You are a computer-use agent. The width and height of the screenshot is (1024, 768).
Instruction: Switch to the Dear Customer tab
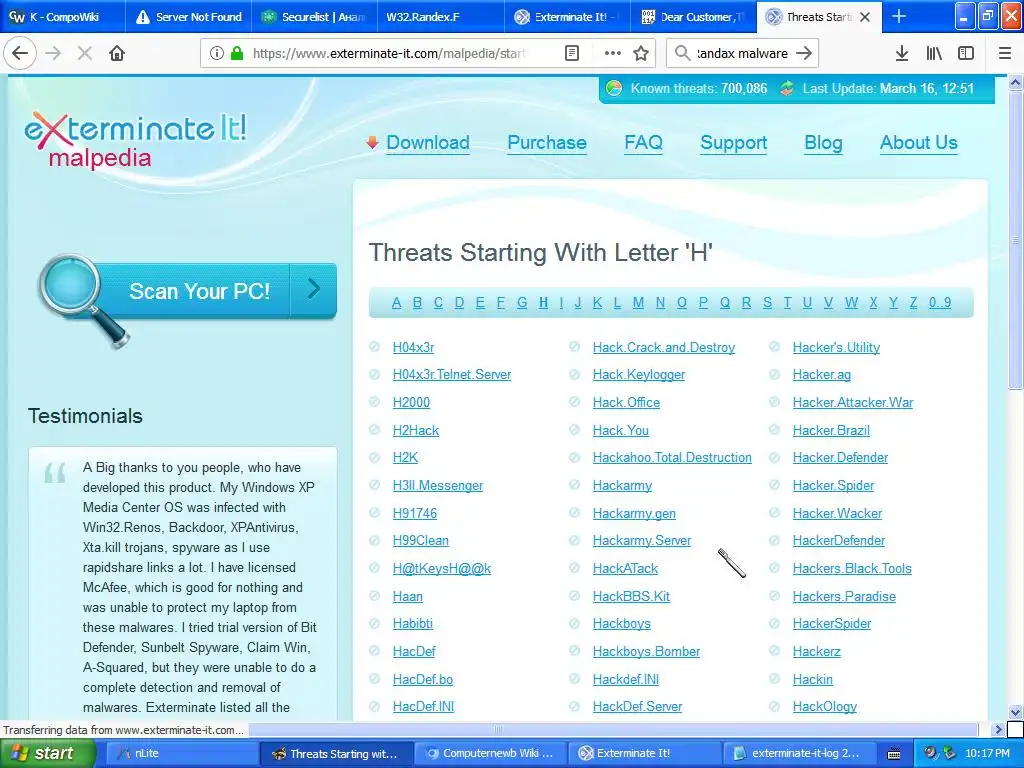(694, 17)
